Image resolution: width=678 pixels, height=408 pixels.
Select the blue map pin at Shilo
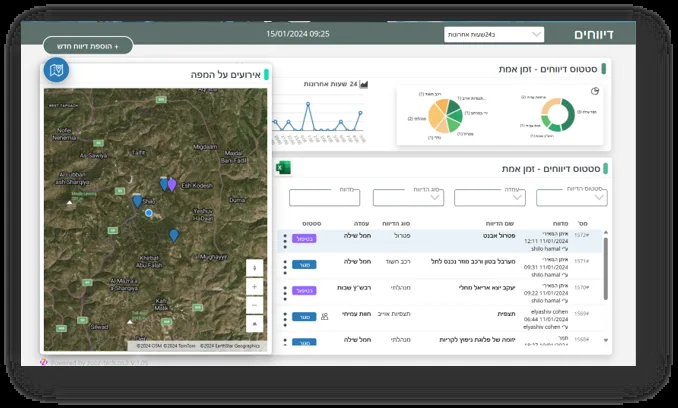pos(137,201)
